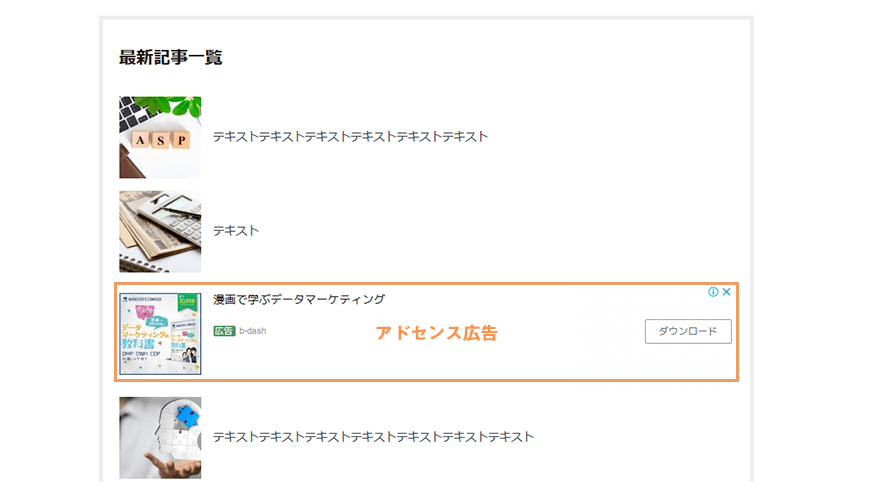This screenshot has height=492, width=870.
Task: Click the 最新記事一覧 heading
Action: [x=171, y=57]
